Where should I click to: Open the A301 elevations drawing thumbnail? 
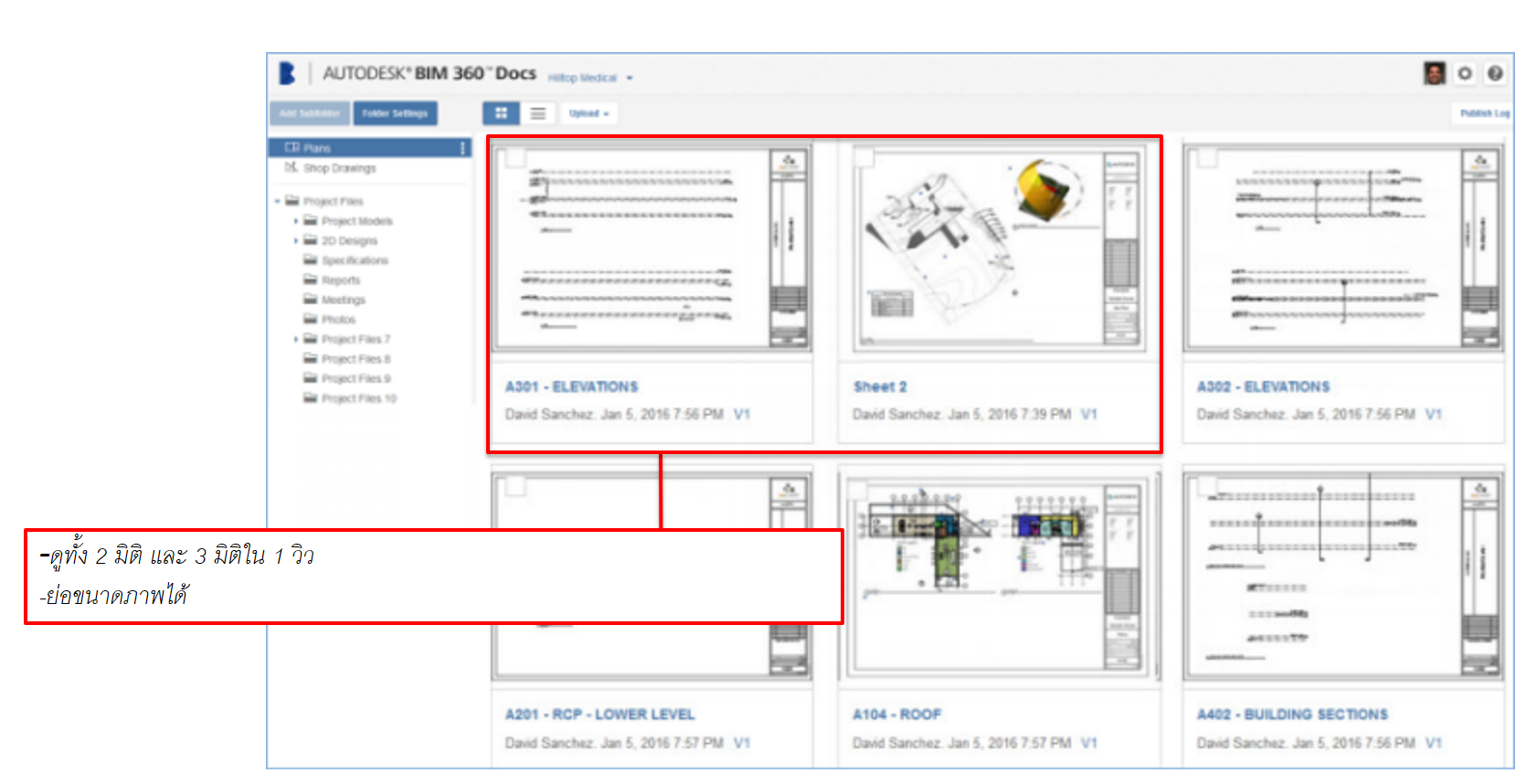pyautogui.click(x=652, y=249)
